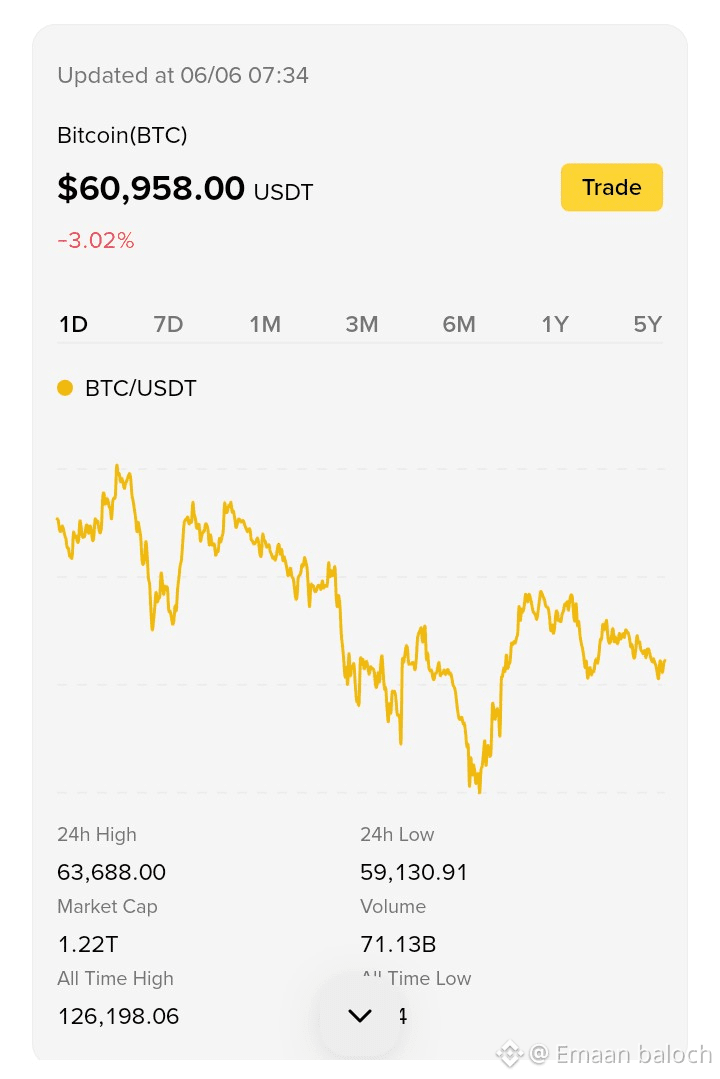Click the Bitcoin(BTC) title

[122, 135]
